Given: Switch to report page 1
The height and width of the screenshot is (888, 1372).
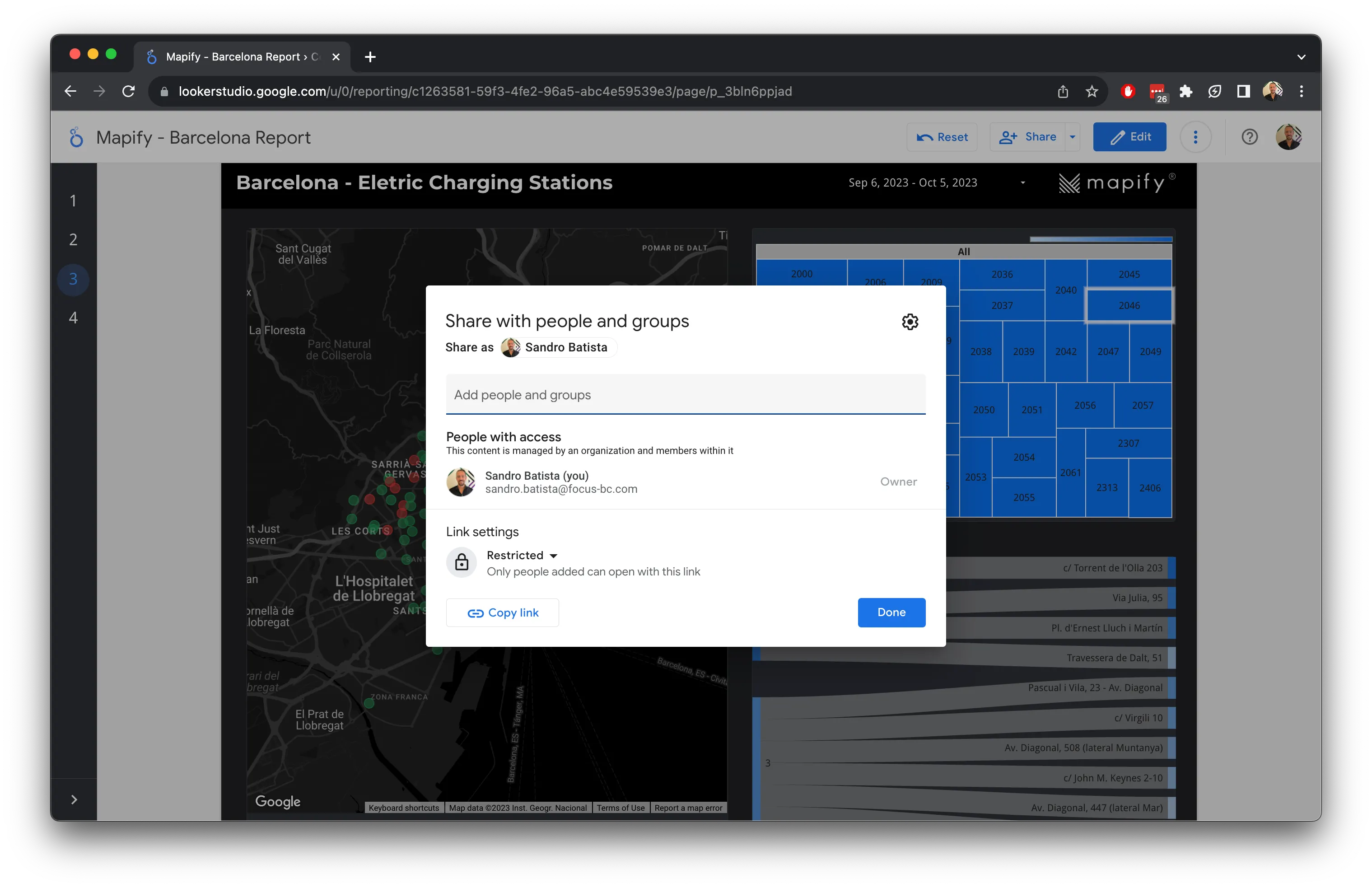Looking at the screenshot, I should (x=73, y=201).
